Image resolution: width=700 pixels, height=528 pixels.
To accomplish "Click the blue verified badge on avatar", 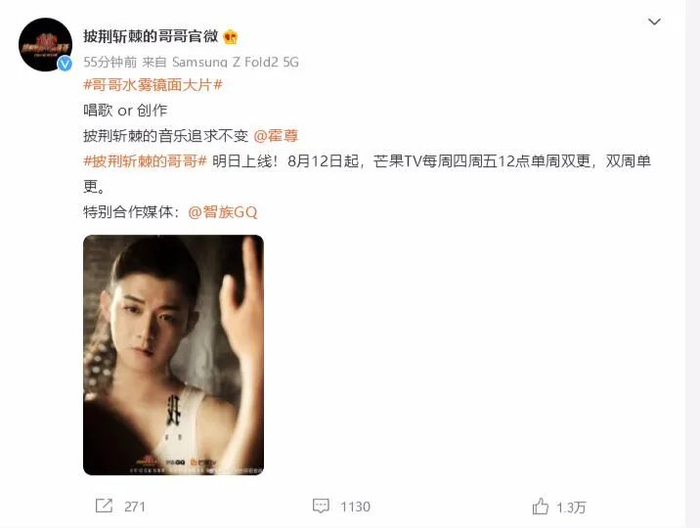I will click(x=65, y=64).
